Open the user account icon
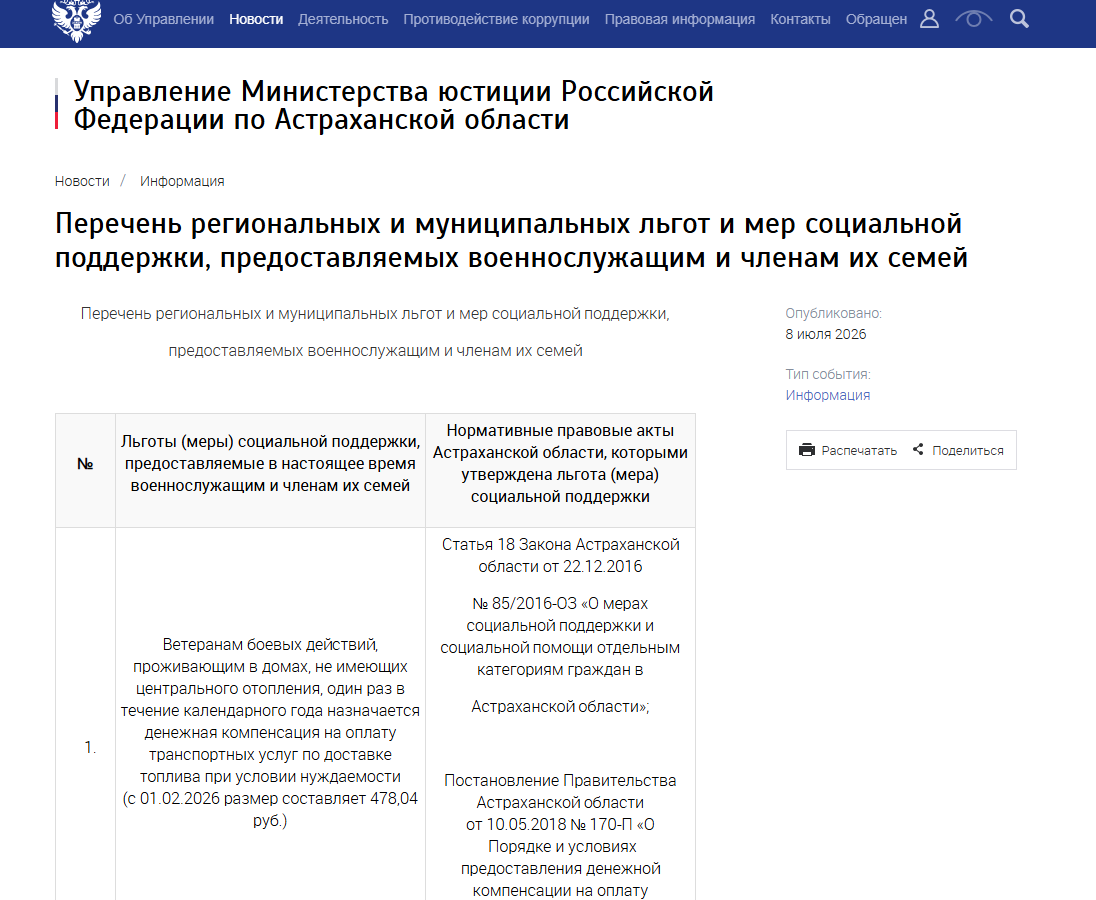The height and width of the screenshot is (900, 1096). [929, 19]
